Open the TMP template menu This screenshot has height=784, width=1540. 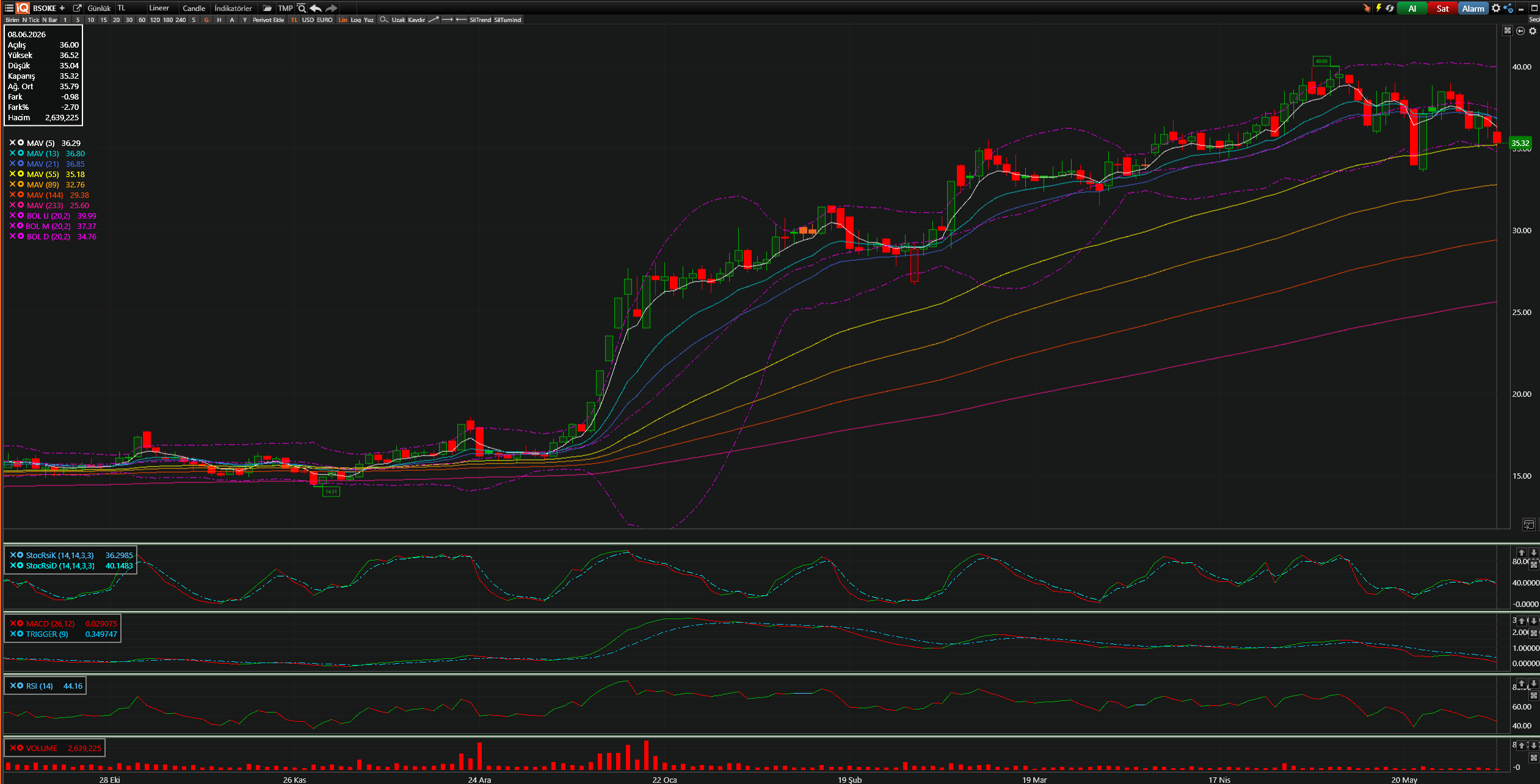click(285, 8)
